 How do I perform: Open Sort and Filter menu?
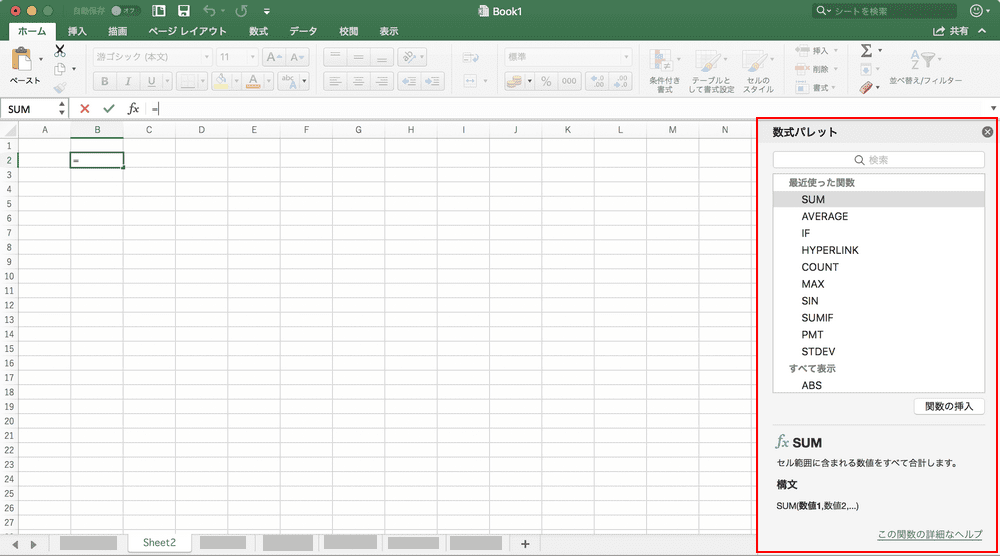[x=925, y=67]
